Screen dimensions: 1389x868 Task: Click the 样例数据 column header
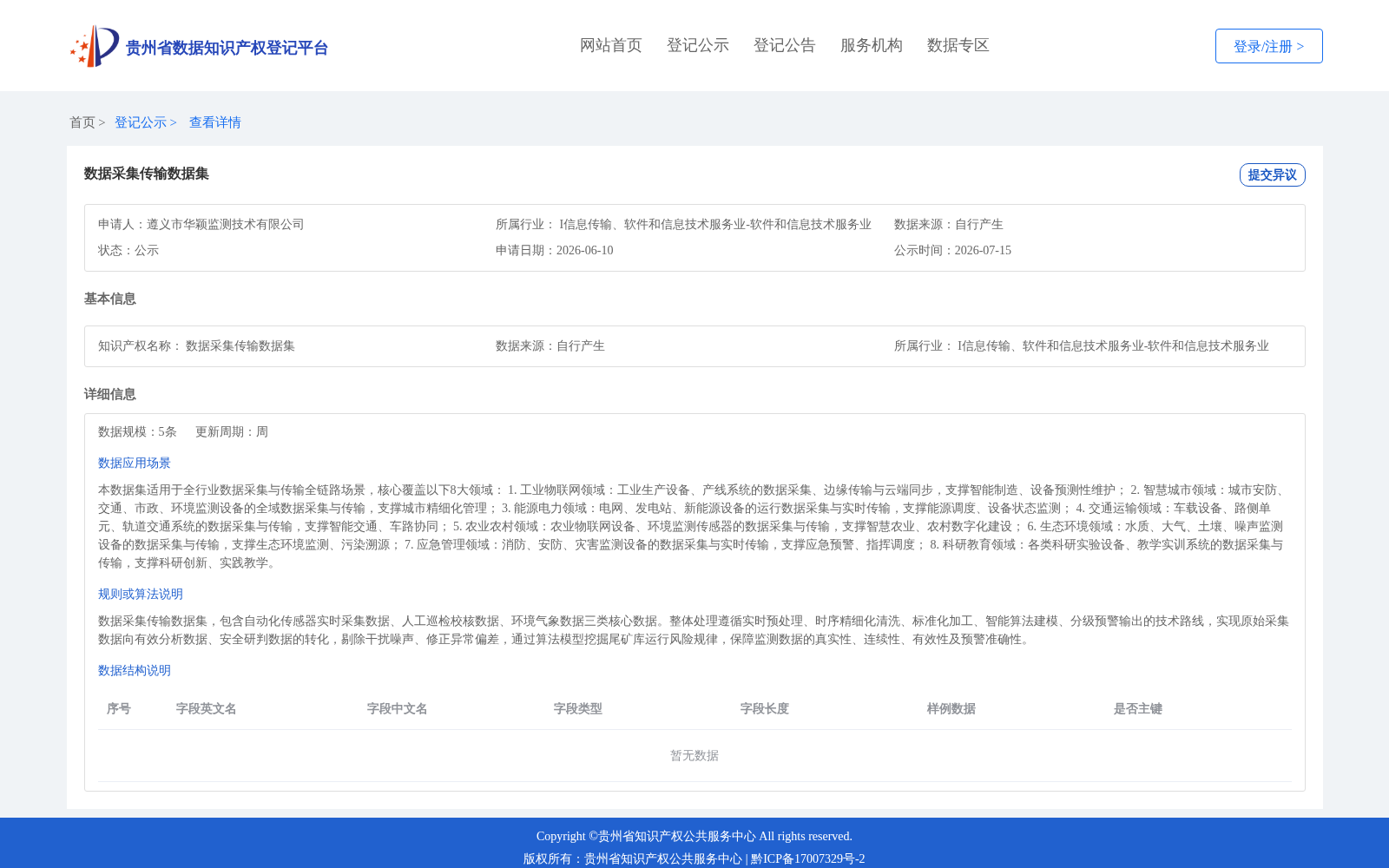pos(951,708)
